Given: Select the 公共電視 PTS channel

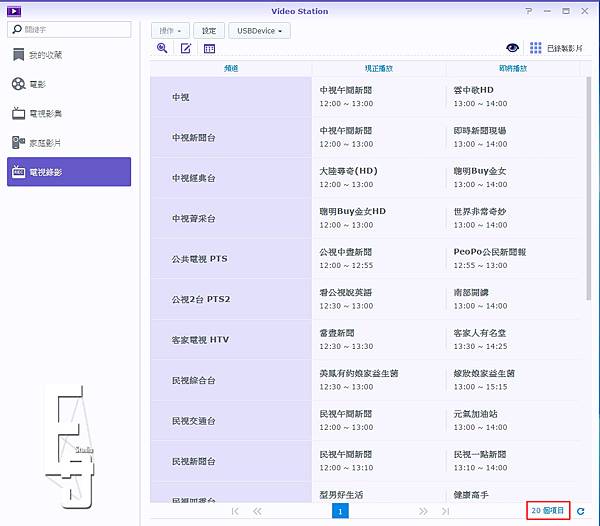Looking at the screenshot, I should pyautogui.click(x=231, y=259).
